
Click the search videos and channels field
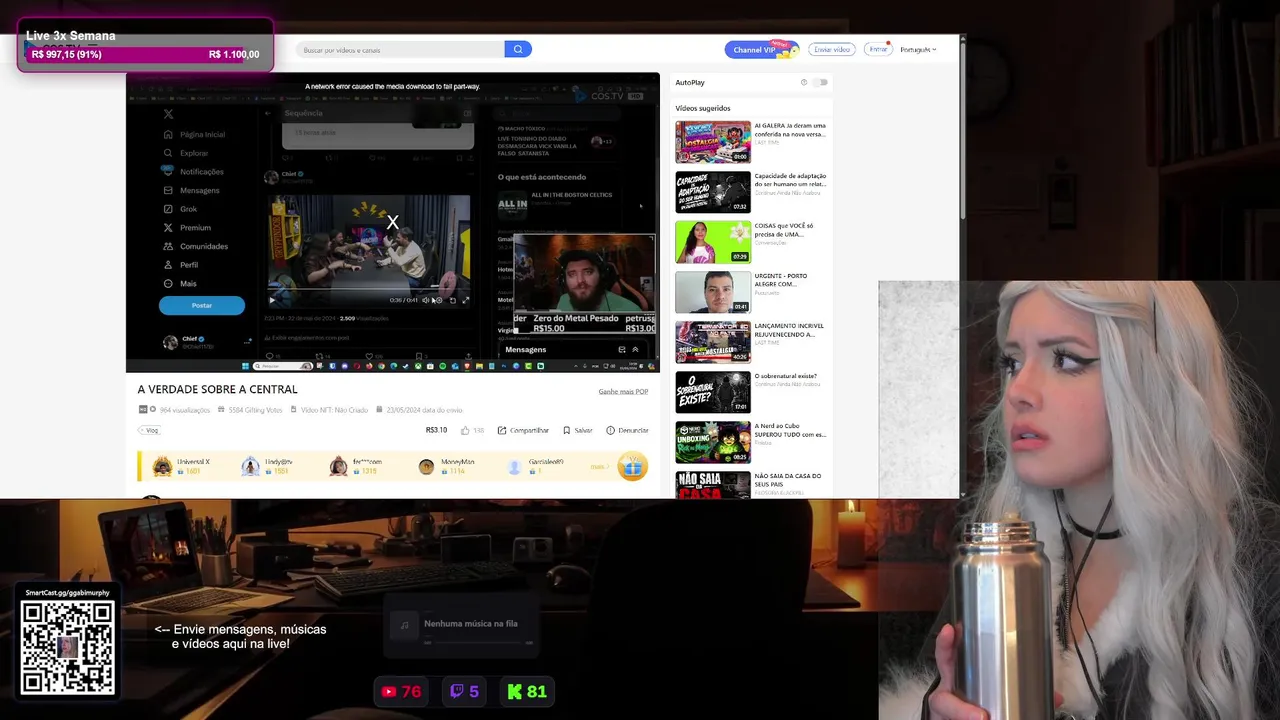pyautogui.click(x=400, y=49)
